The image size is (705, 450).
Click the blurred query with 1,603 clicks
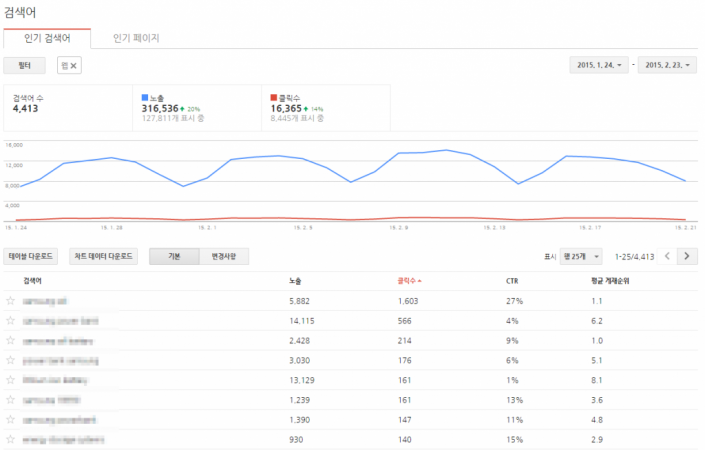click(45, 301)
